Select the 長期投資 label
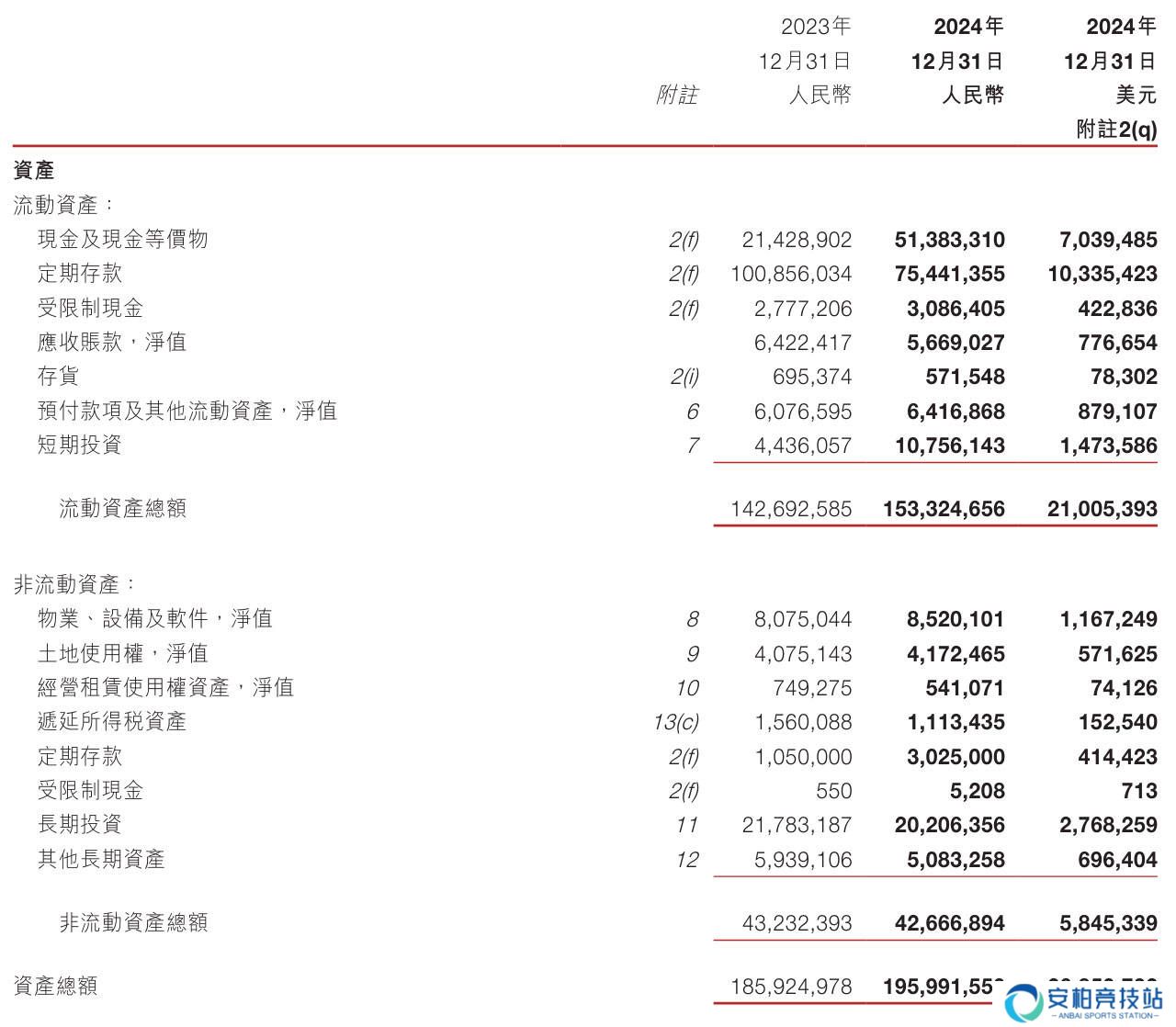 pyautogui.click(x=80, y=825)
